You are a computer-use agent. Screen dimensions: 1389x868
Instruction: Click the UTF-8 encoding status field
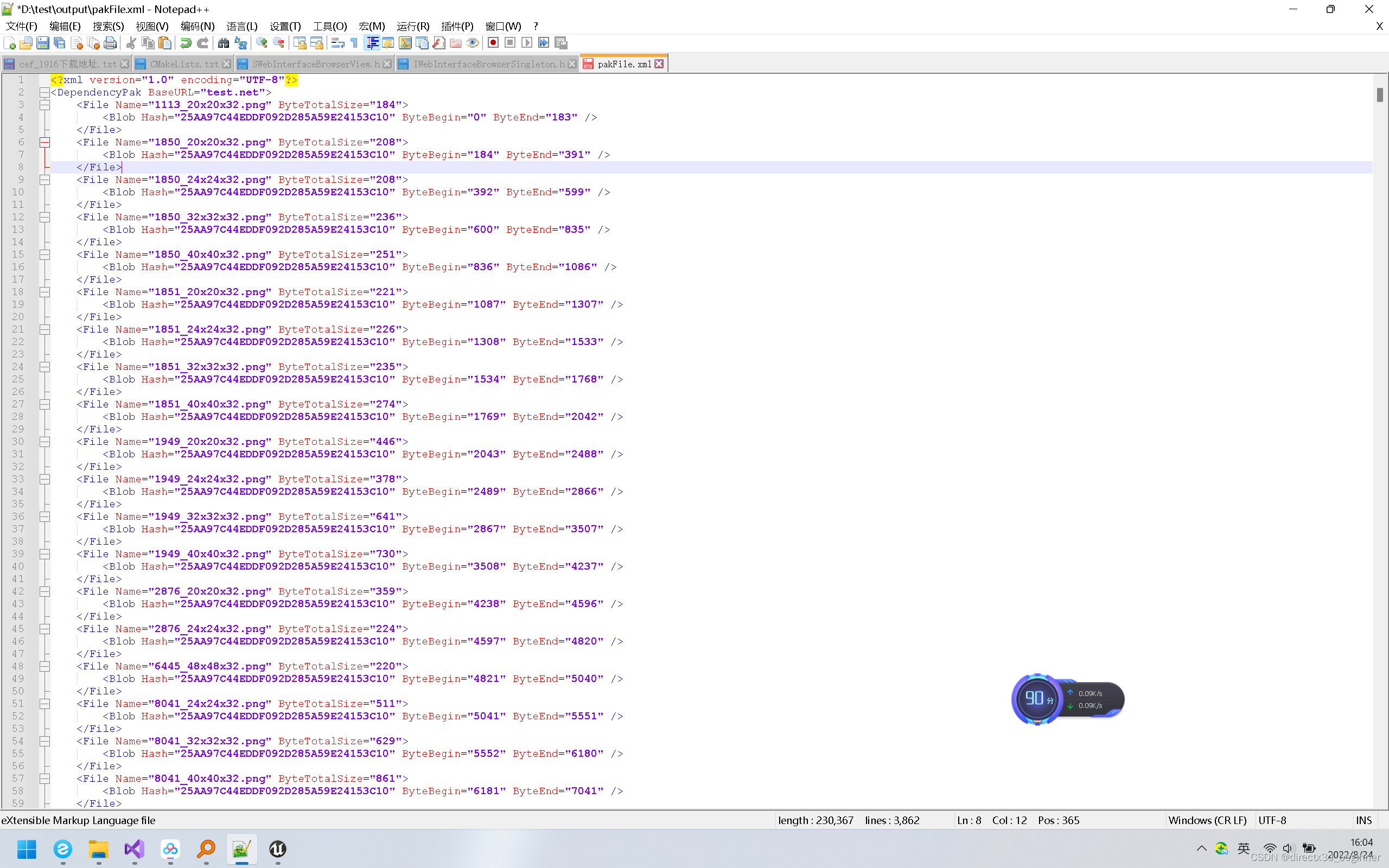coord(1272,820)
